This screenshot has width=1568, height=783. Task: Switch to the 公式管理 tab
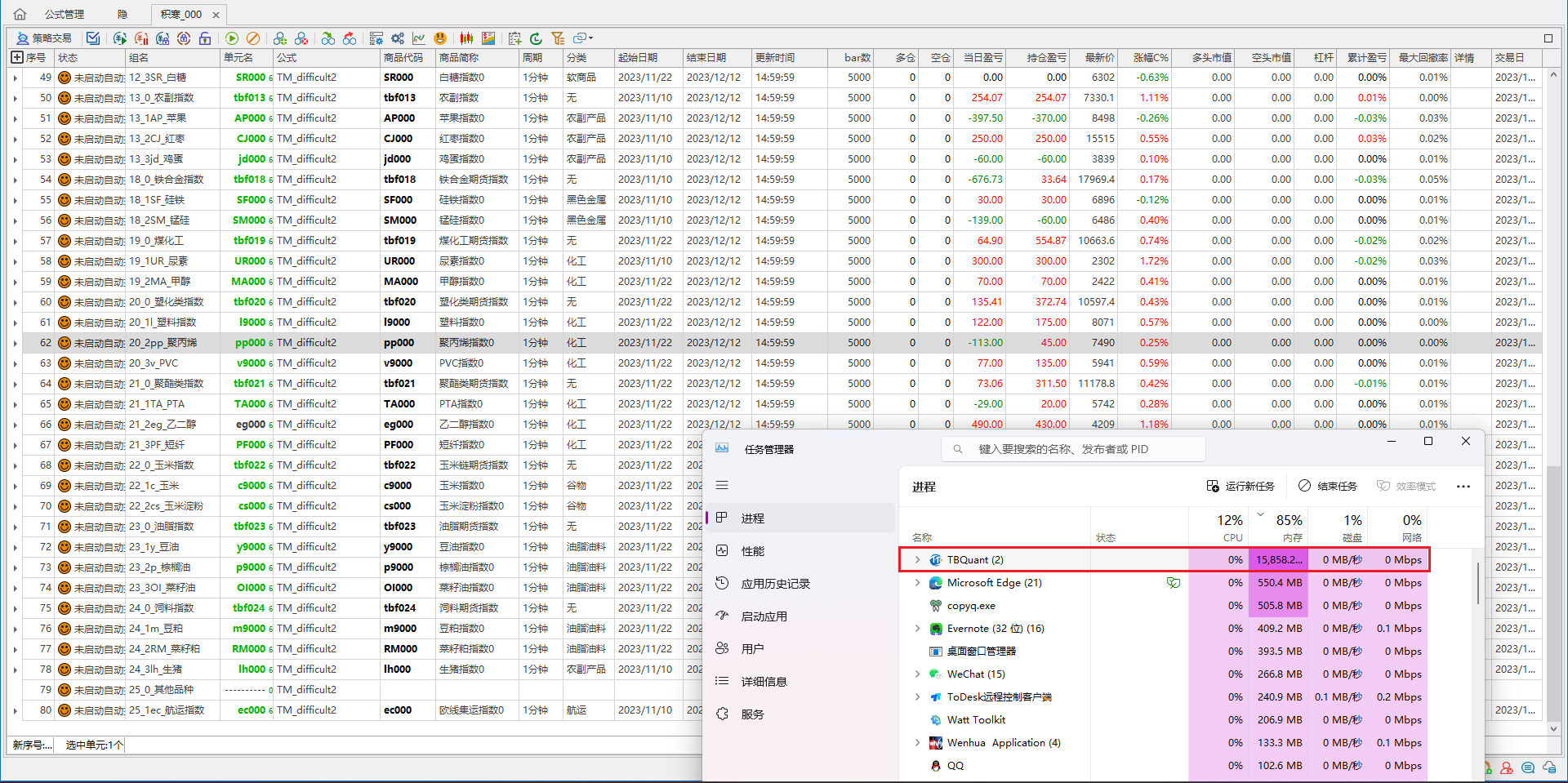(65, 14)
